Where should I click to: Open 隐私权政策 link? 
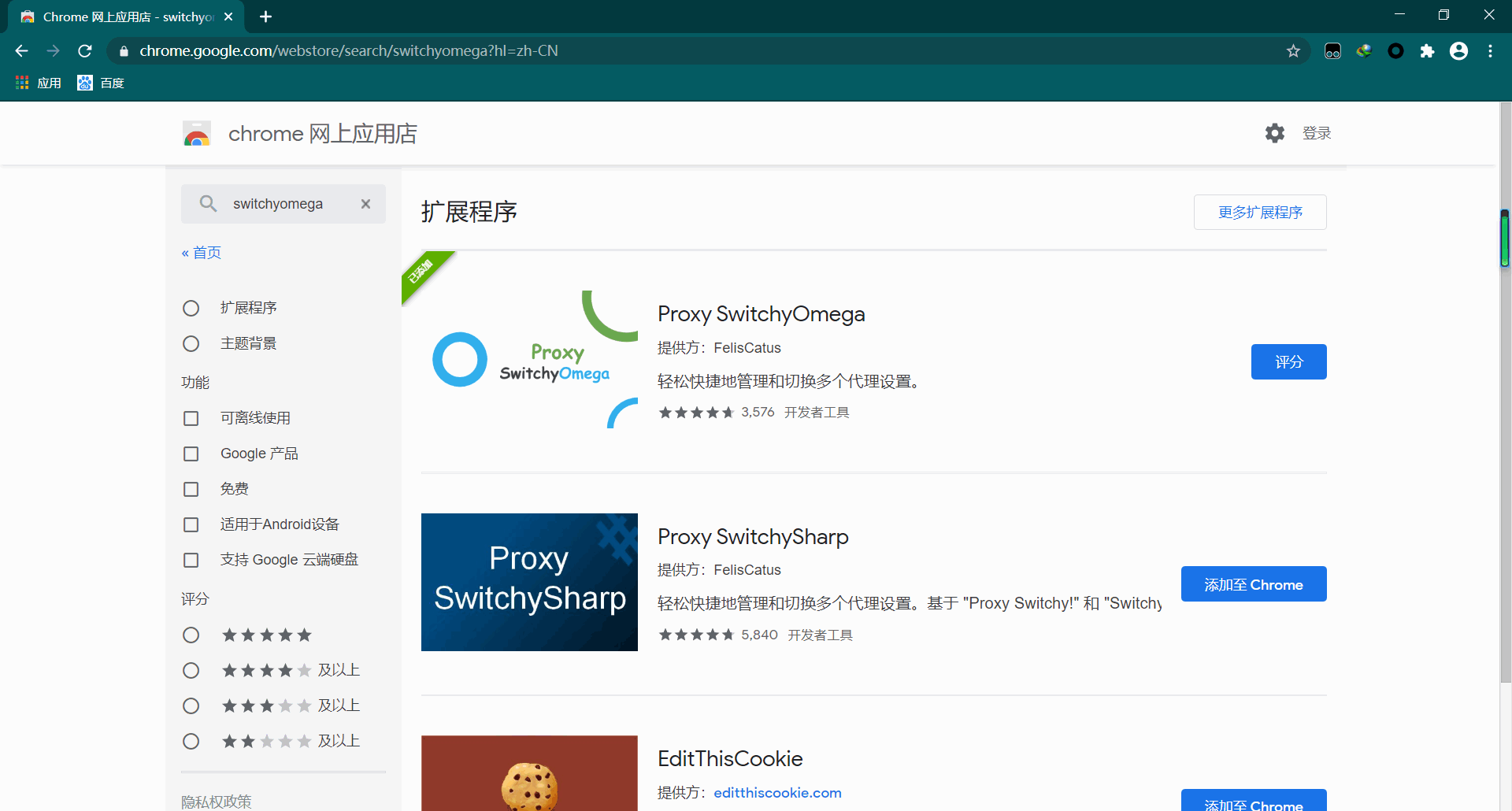point(217,802)
